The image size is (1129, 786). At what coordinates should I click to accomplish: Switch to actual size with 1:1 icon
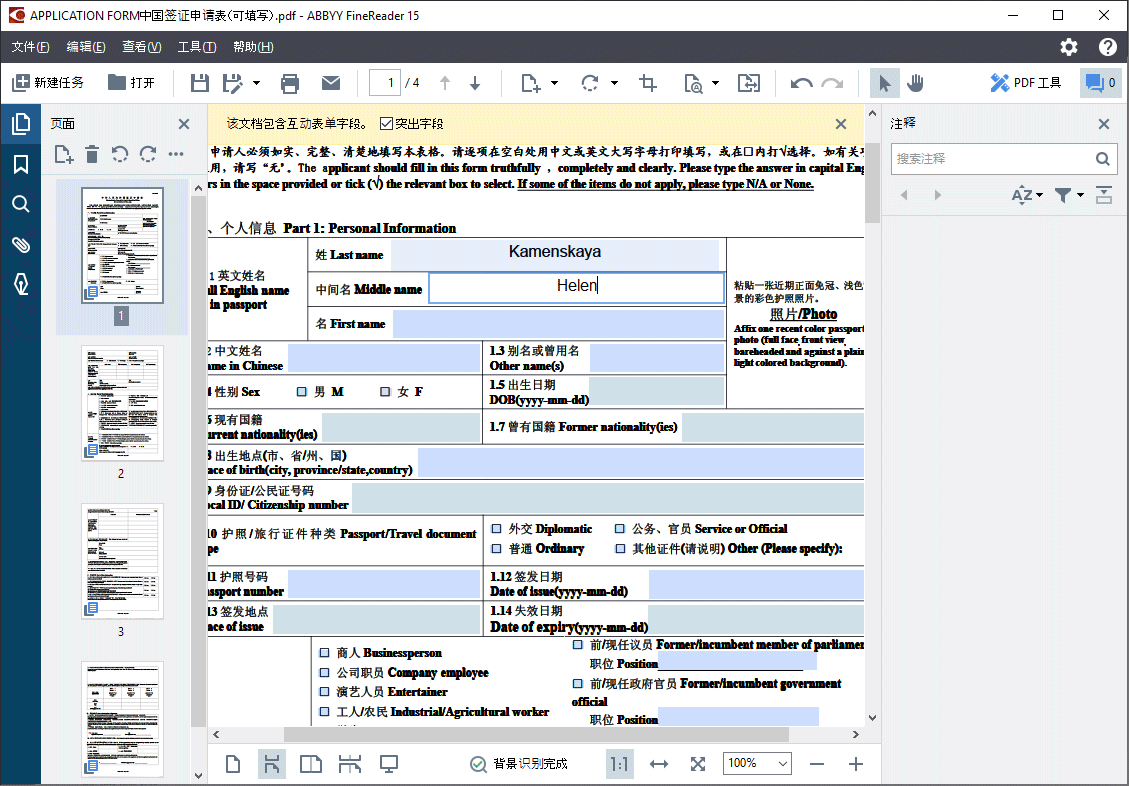pos(619,763)
